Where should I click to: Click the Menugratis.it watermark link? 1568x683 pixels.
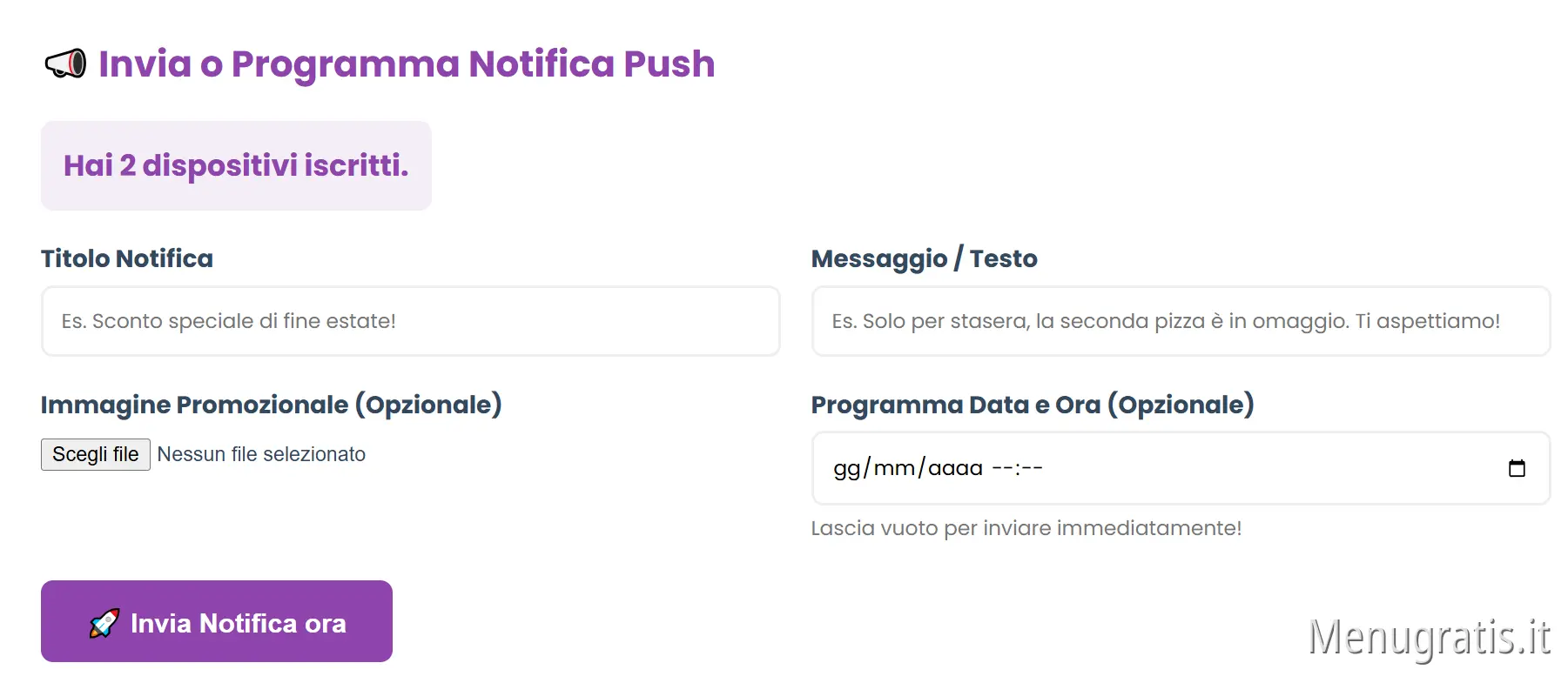1431,638
